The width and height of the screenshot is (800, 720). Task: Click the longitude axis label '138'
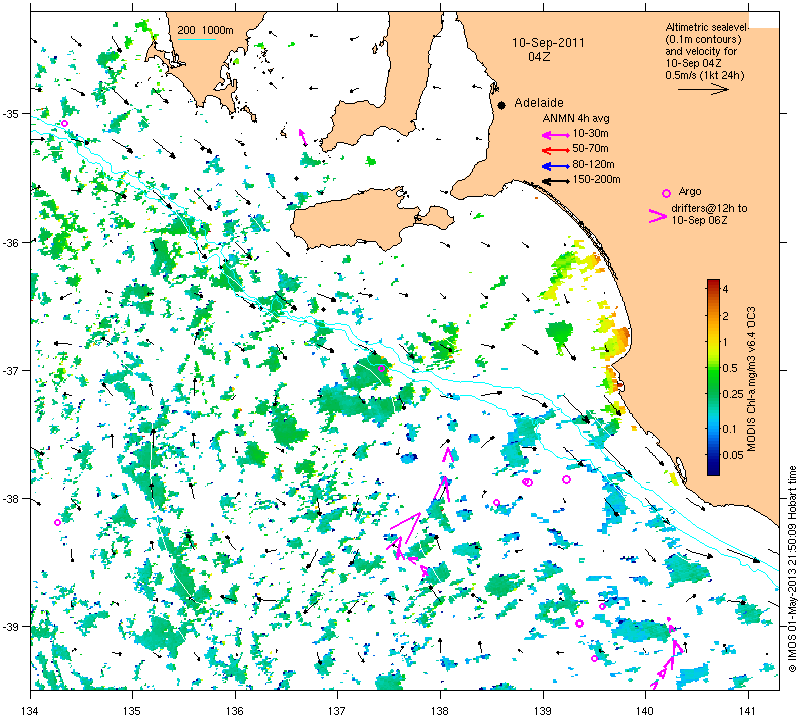click(440, 710)
